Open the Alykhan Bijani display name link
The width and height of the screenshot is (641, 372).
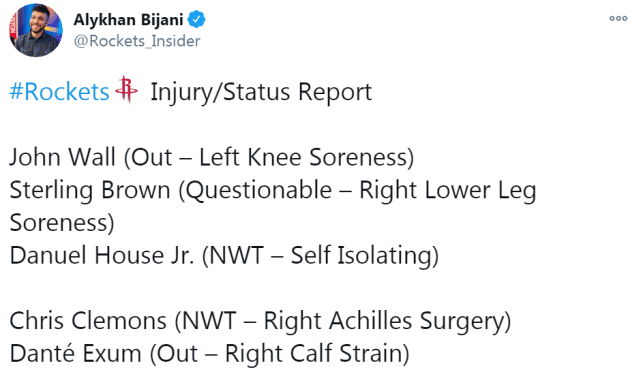click(128, 20)
